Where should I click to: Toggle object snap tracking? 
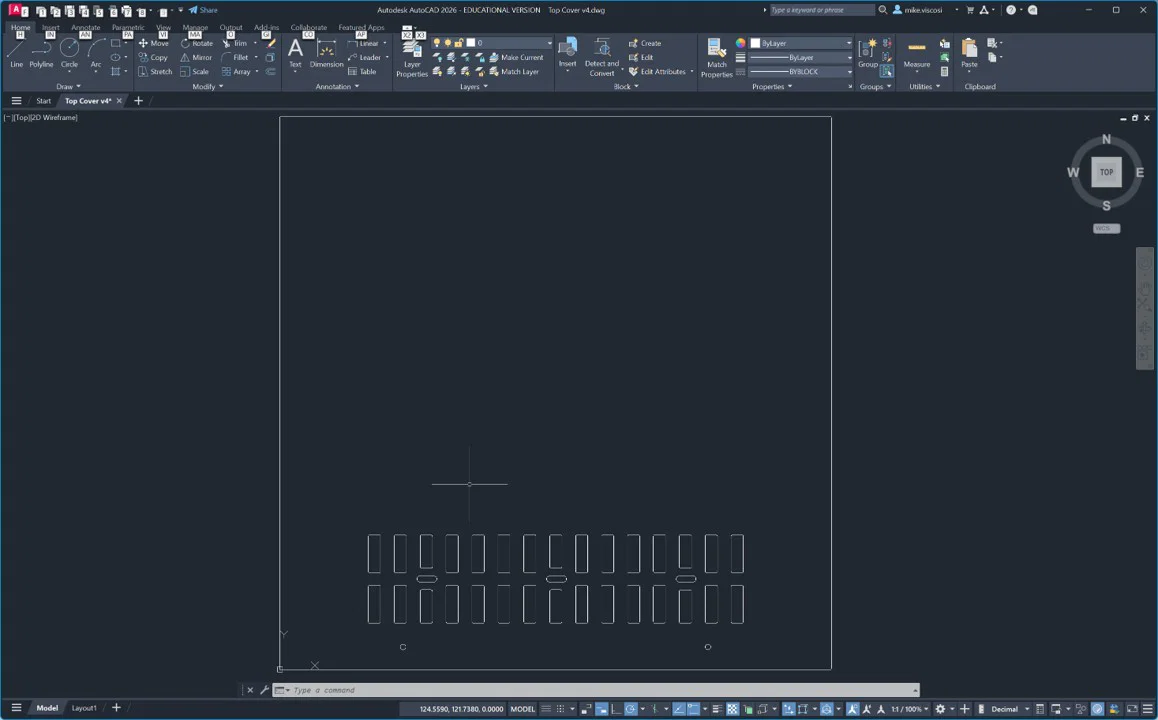tap(679, 709)
